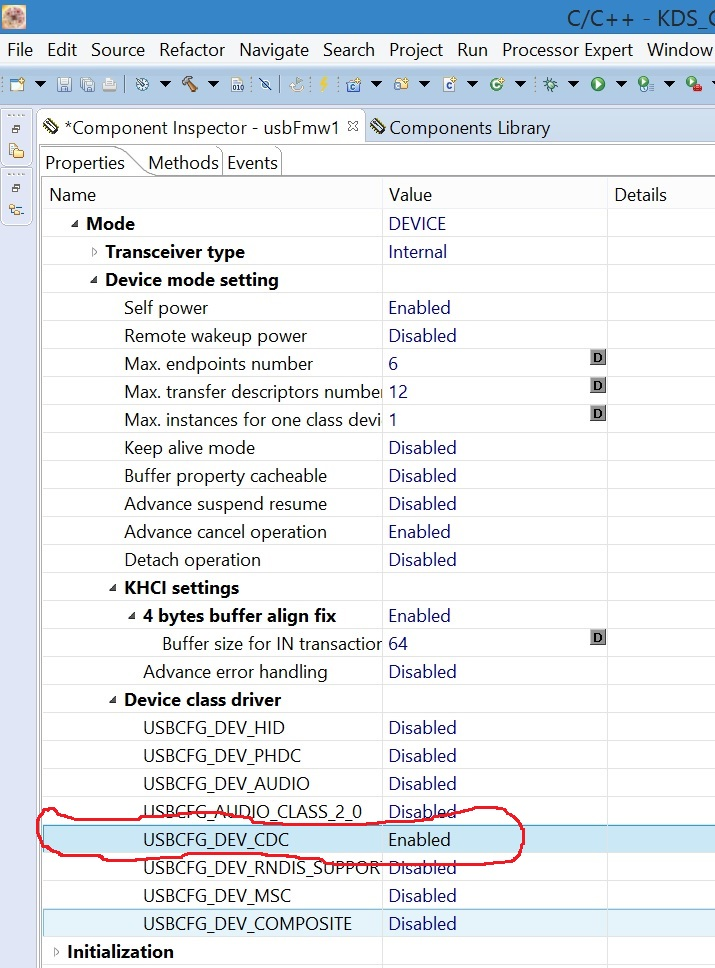Screen dimensions: 715x968
Task: Toggle the Self power Enabled value
Action: click(x=419, y=307)
